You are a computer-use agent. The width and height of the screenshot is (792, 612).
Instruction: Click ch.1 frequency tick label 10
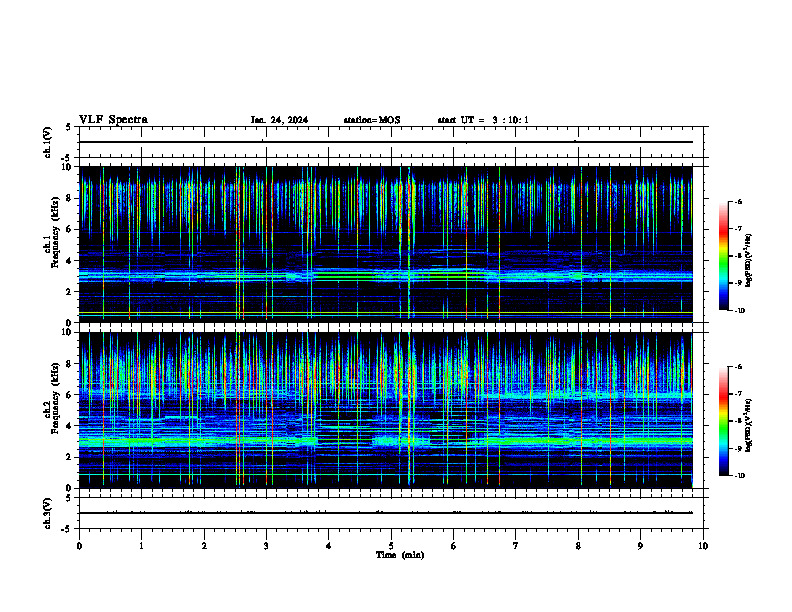pyautogui.click(x=67, y=167)
